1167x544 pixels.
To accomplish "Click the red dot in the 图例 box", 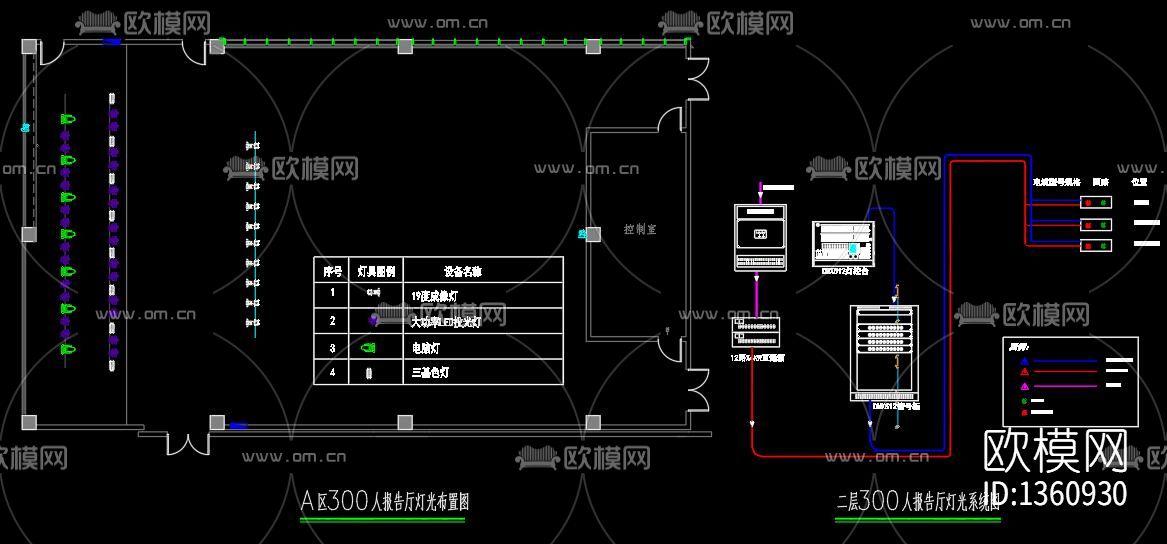I will (1025, 411).
